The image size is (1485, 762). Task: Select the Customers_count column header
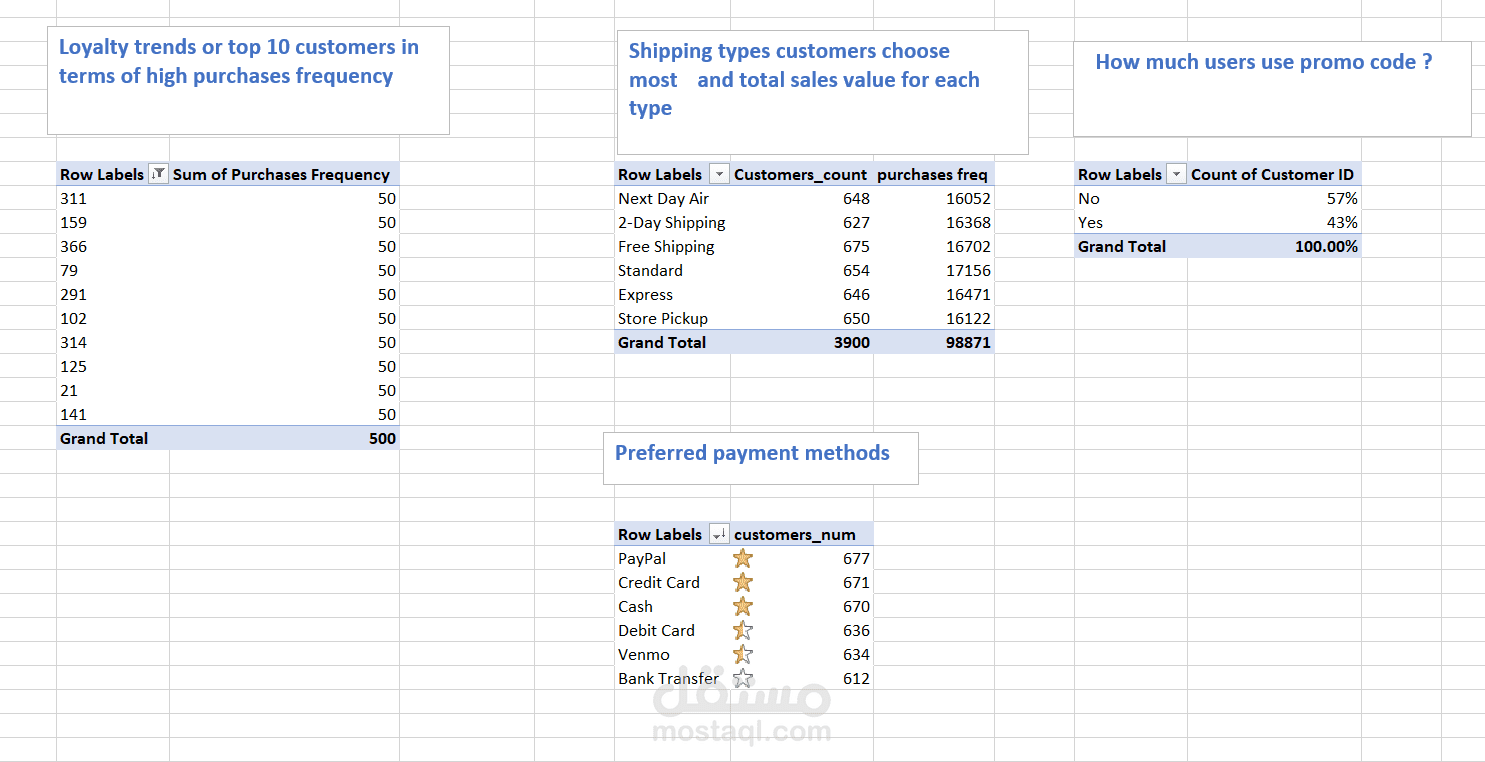[x=800, y=174]
